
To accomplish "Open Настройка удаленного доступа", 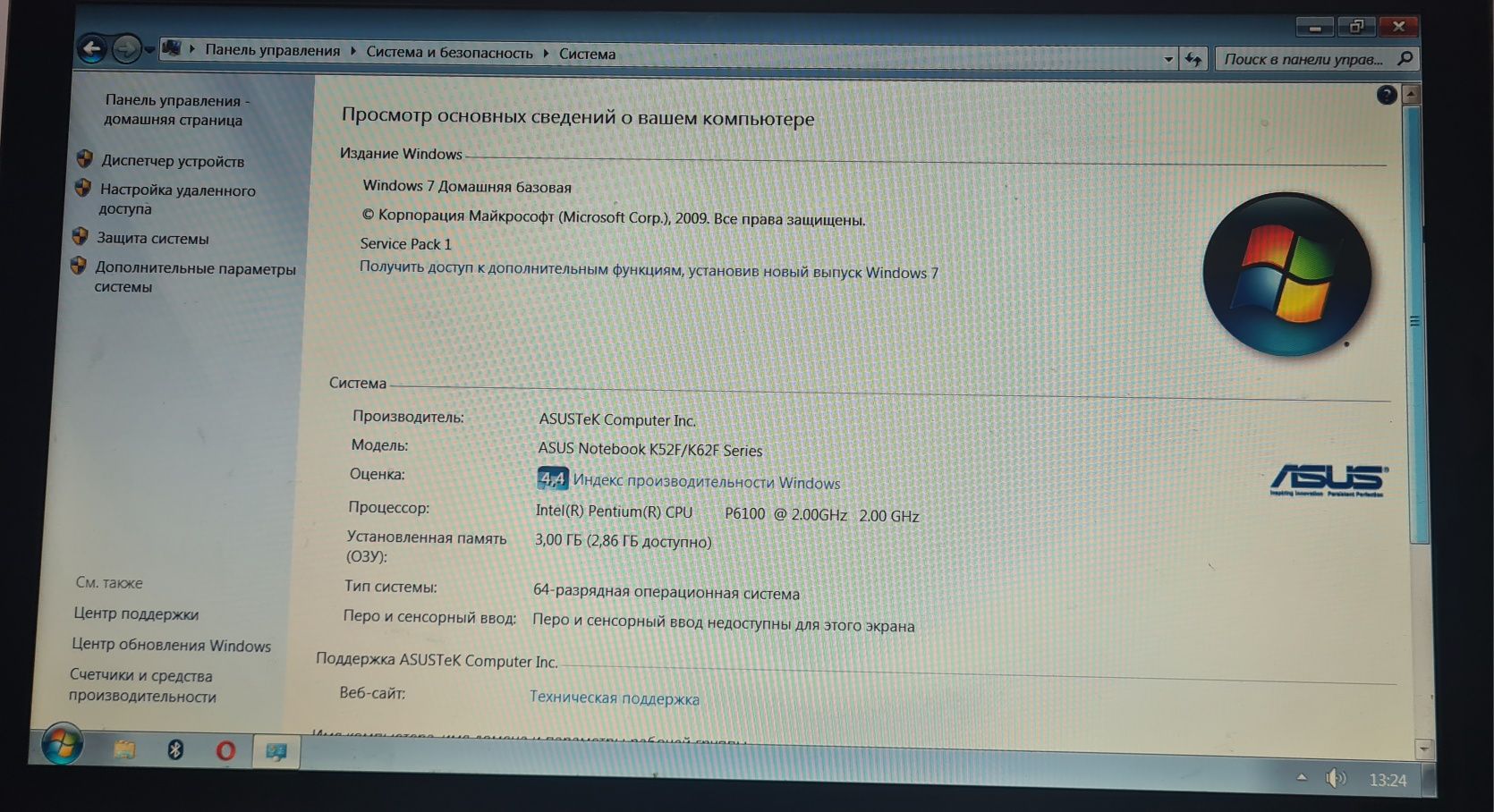I will (x=176, y=199).
